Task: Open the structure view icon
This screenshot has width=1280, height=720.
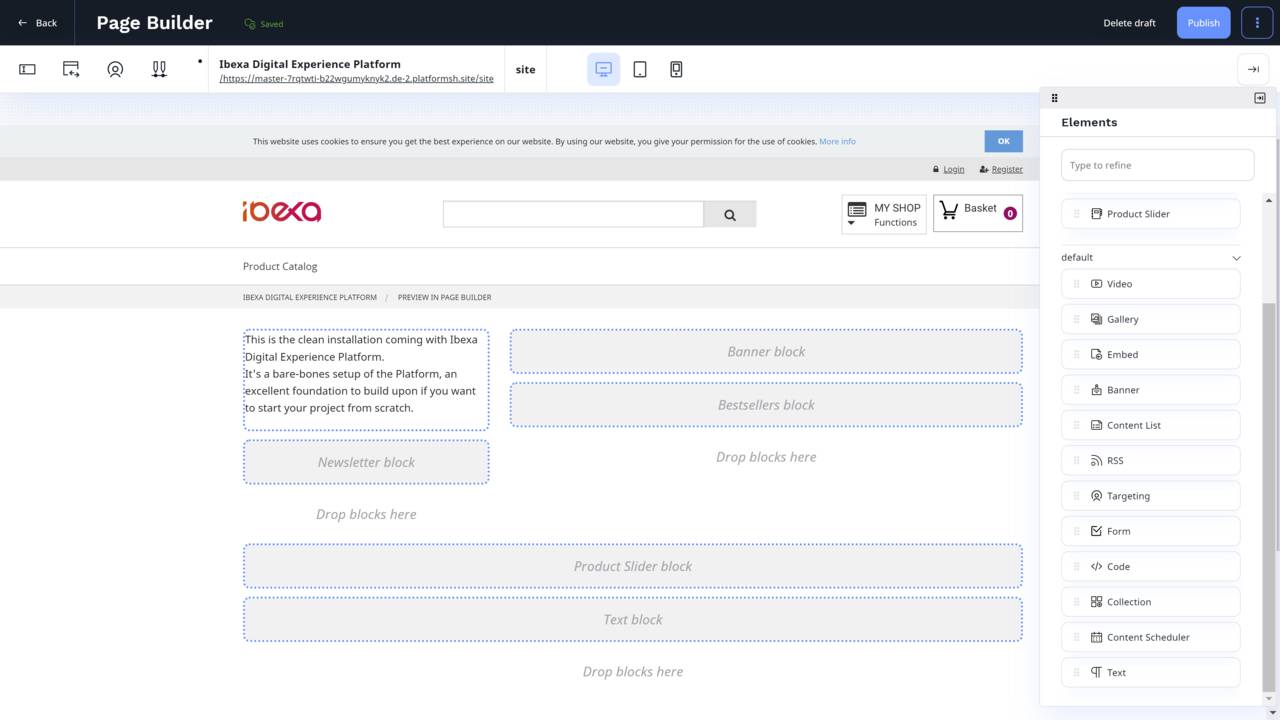Action: [x=159, y=69]
